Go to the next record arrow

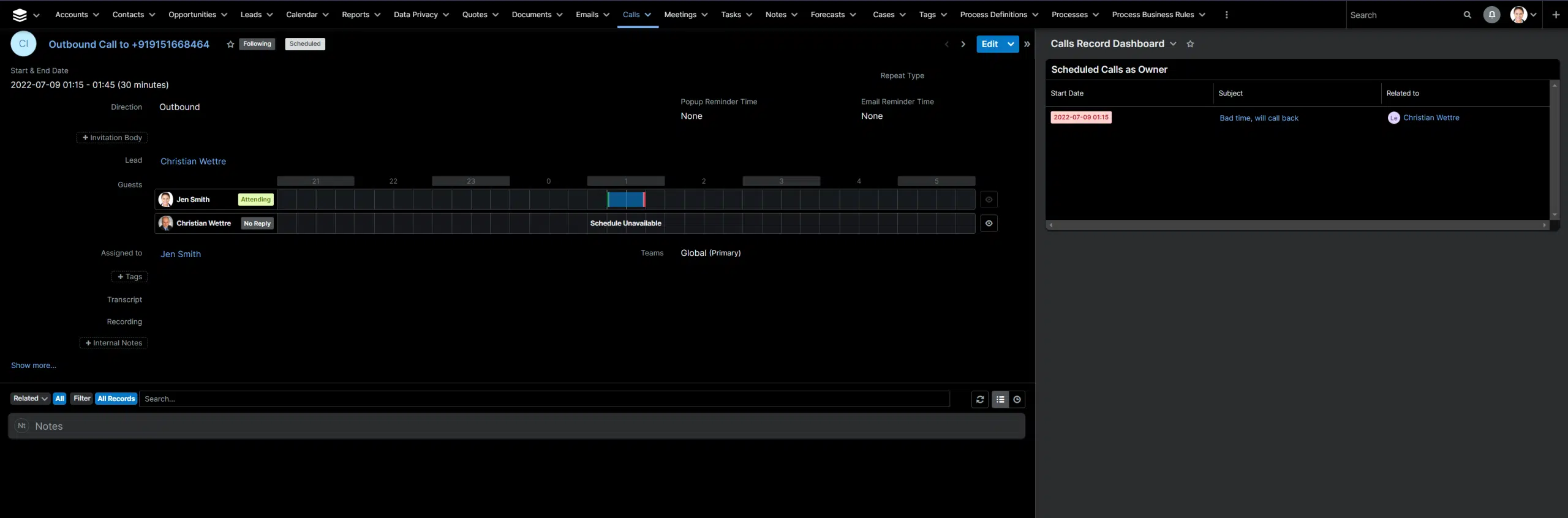(963, 44)
